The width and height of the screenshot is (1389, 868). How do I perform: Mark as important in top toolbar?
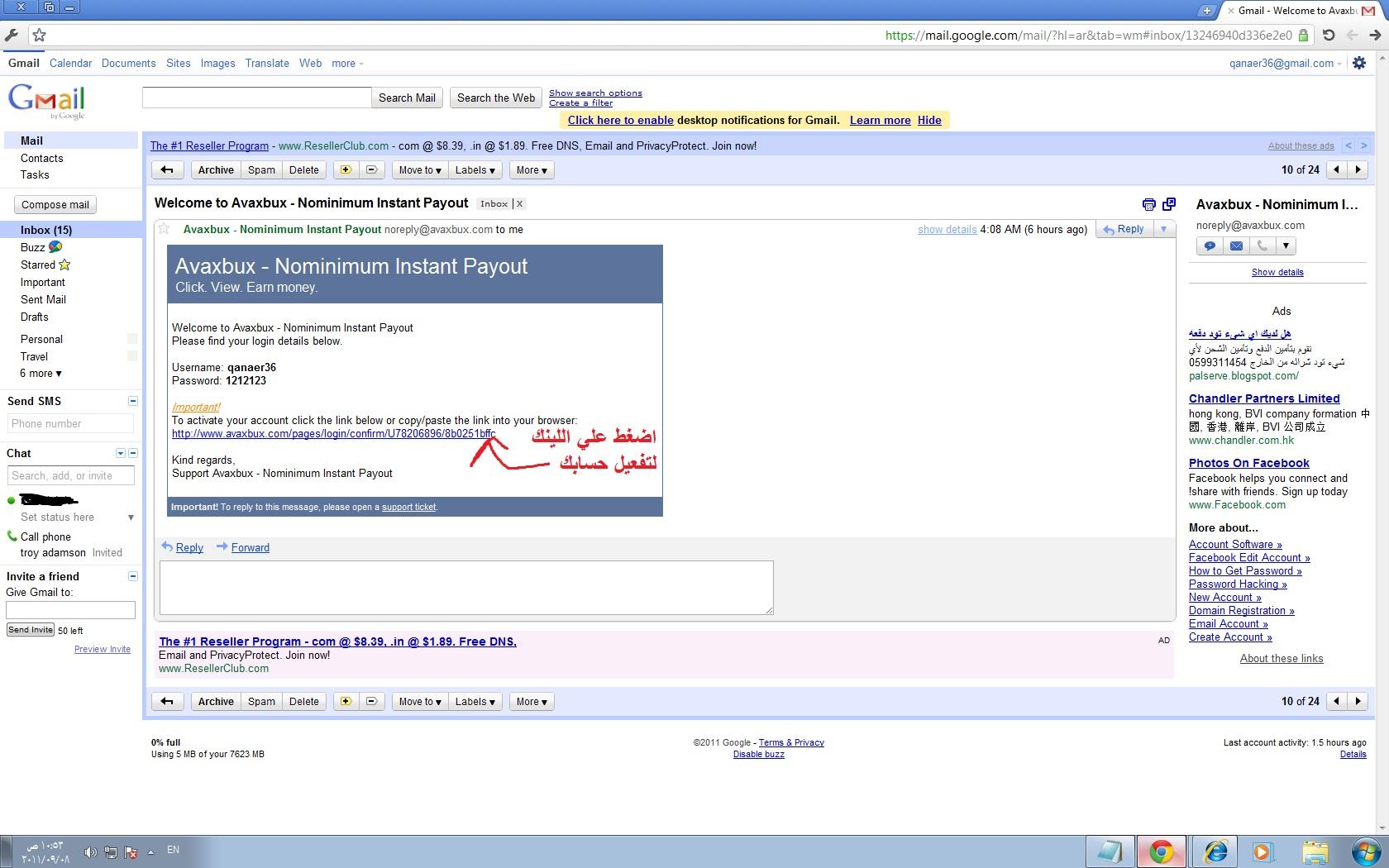[x=346, y=169]
